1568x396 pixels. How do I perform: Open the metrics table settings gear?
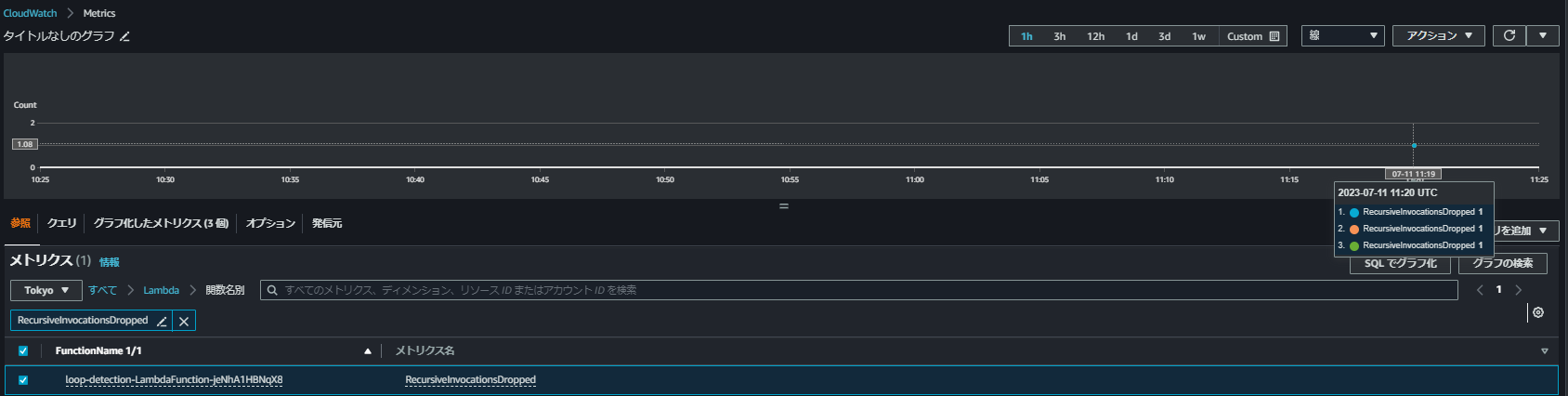(x=1538, y=312)
